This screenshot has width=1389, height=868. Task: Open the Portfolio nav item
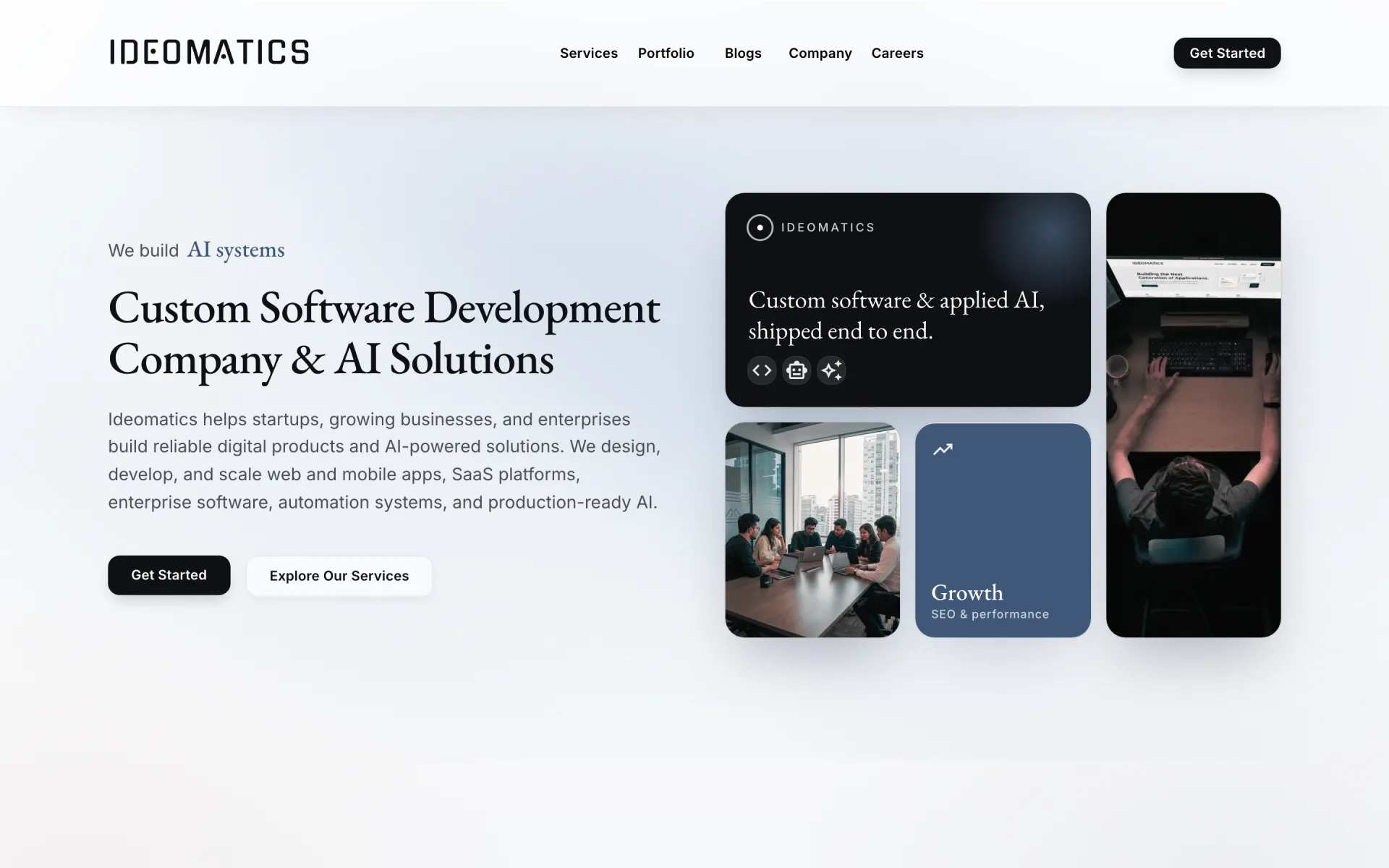click(666, 53)
